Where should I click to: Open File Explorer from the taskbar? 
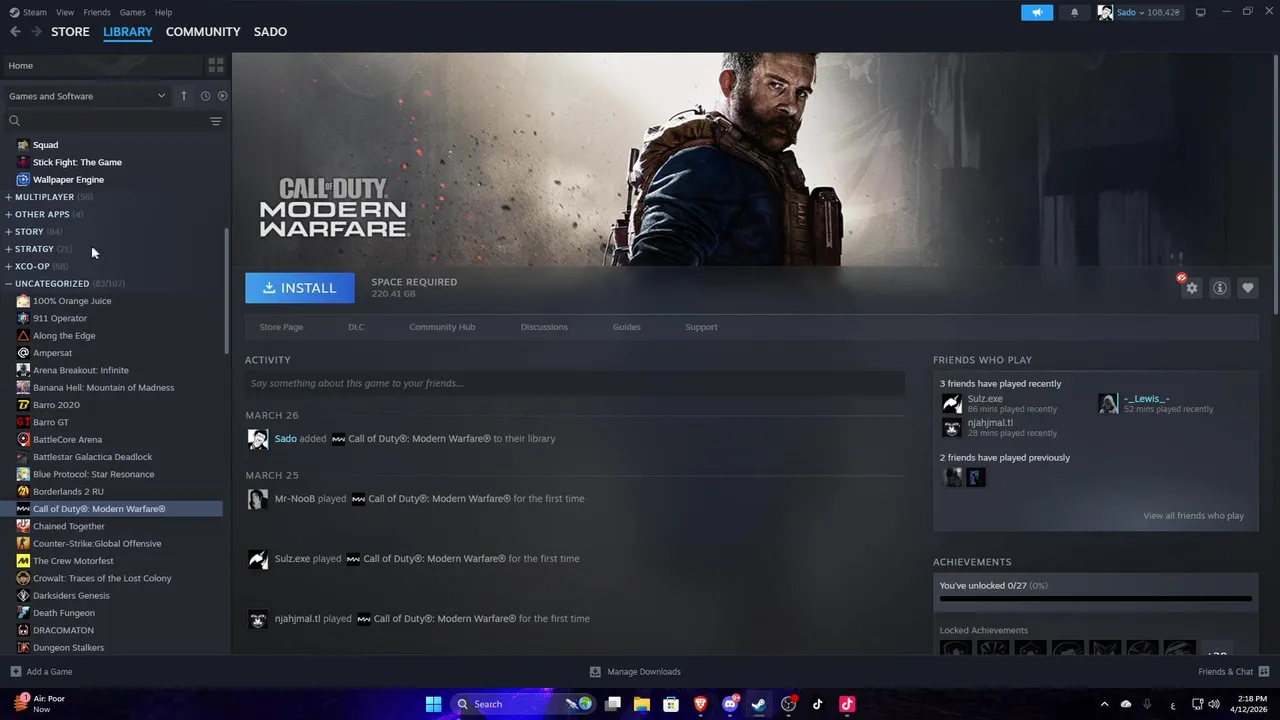[x=642, y=704]
